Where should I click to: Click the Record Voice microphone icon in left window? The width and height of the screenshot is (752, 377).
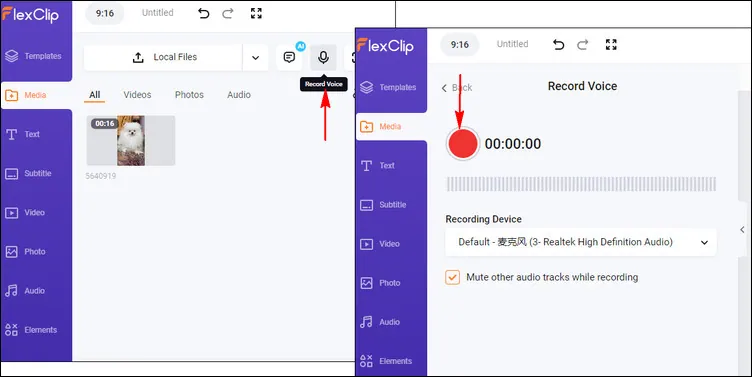click(323, 58)
